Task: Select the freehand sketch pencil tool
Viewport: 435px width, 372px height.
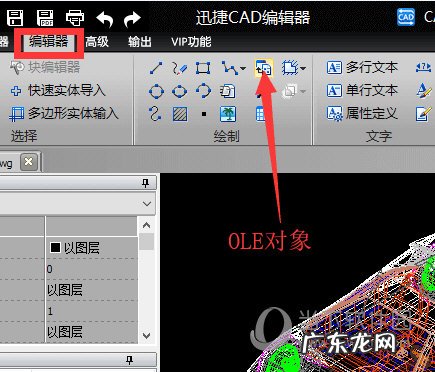Action: tap(180, 68)
